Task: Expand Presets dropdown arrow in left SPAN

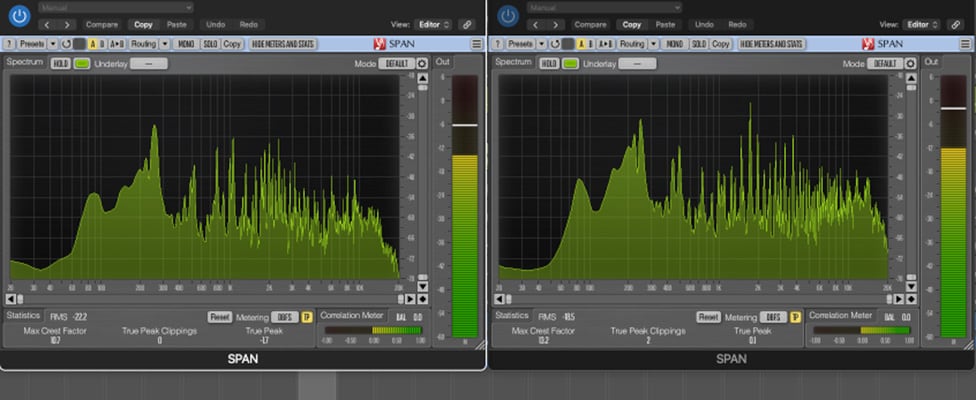Action: click(x=52, y=44)
